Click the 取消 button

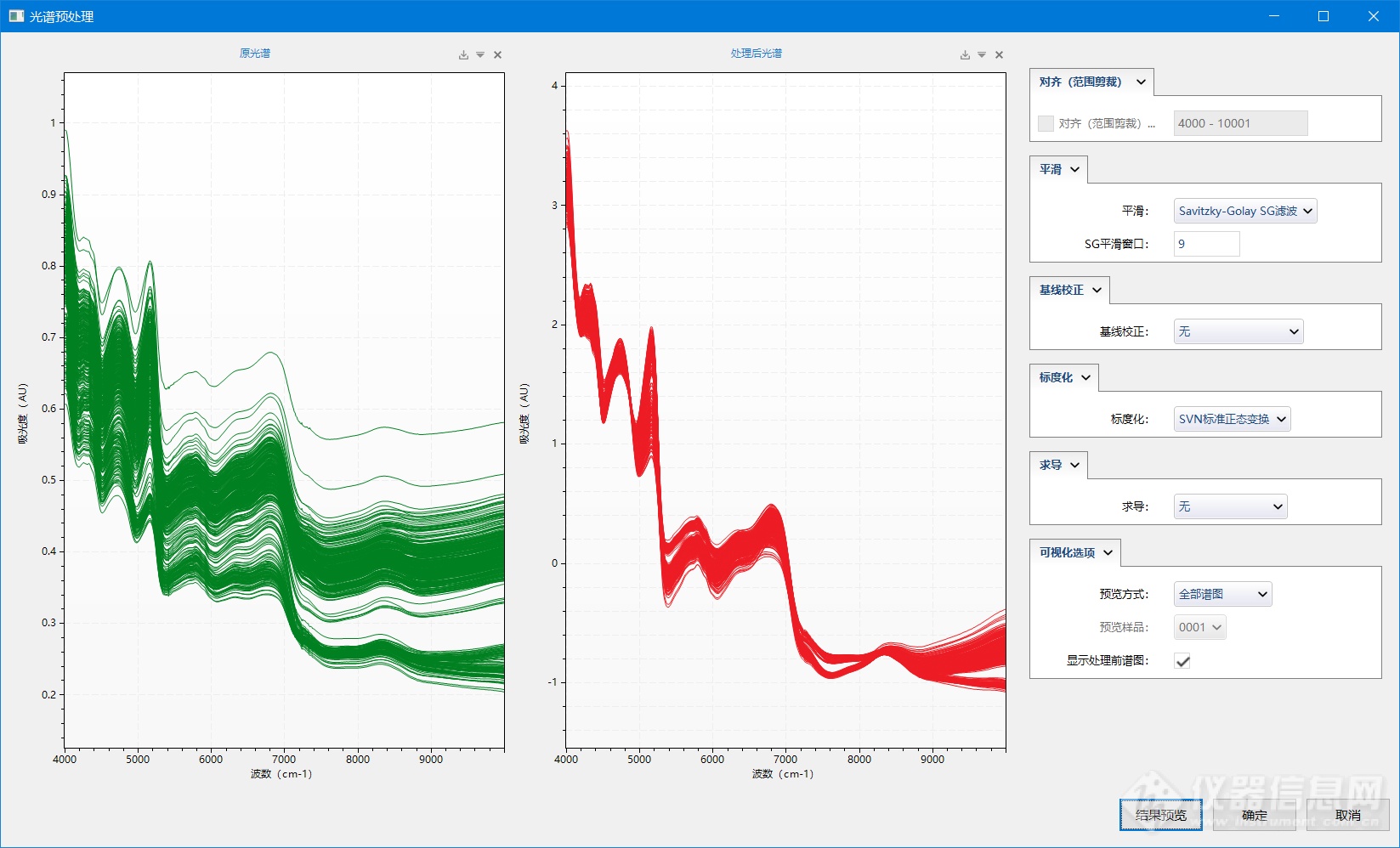coord(1348,815)
